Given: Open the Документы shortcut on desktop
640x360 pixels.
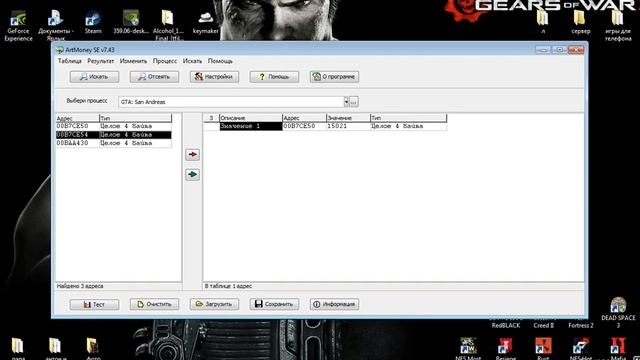Looking at the screenshot, I should pos(56,26).
